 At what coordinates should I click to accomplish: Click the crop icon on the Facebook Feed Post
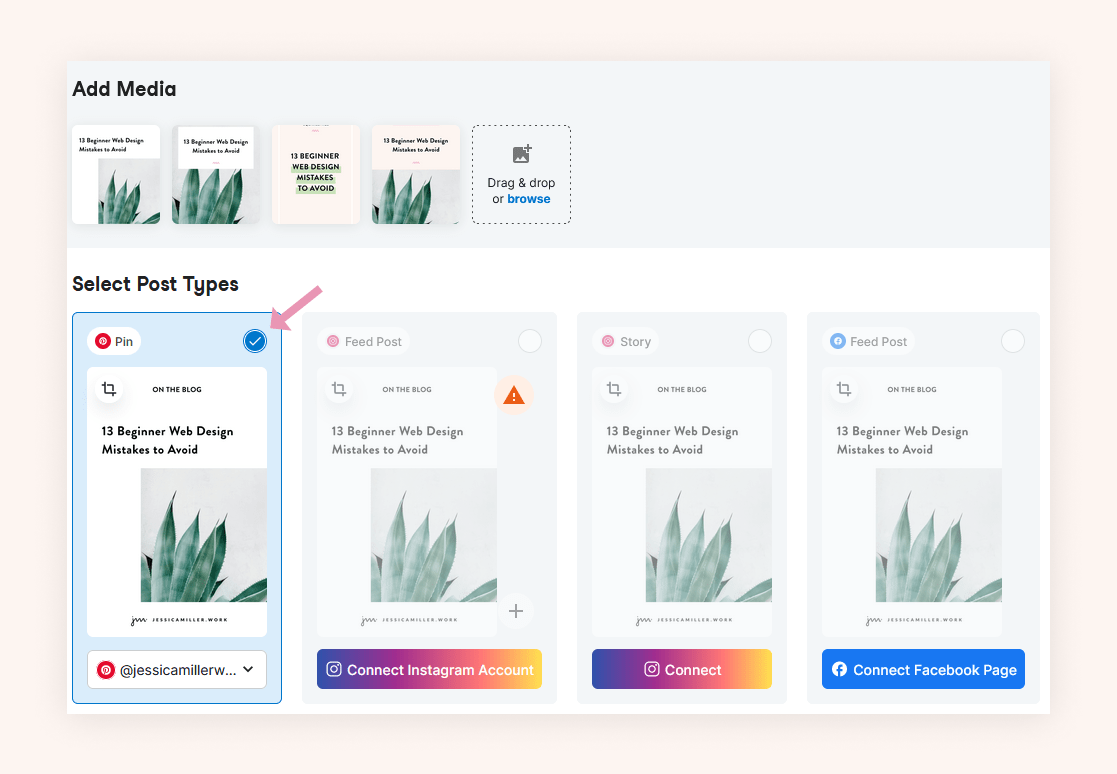coord(843,389)
